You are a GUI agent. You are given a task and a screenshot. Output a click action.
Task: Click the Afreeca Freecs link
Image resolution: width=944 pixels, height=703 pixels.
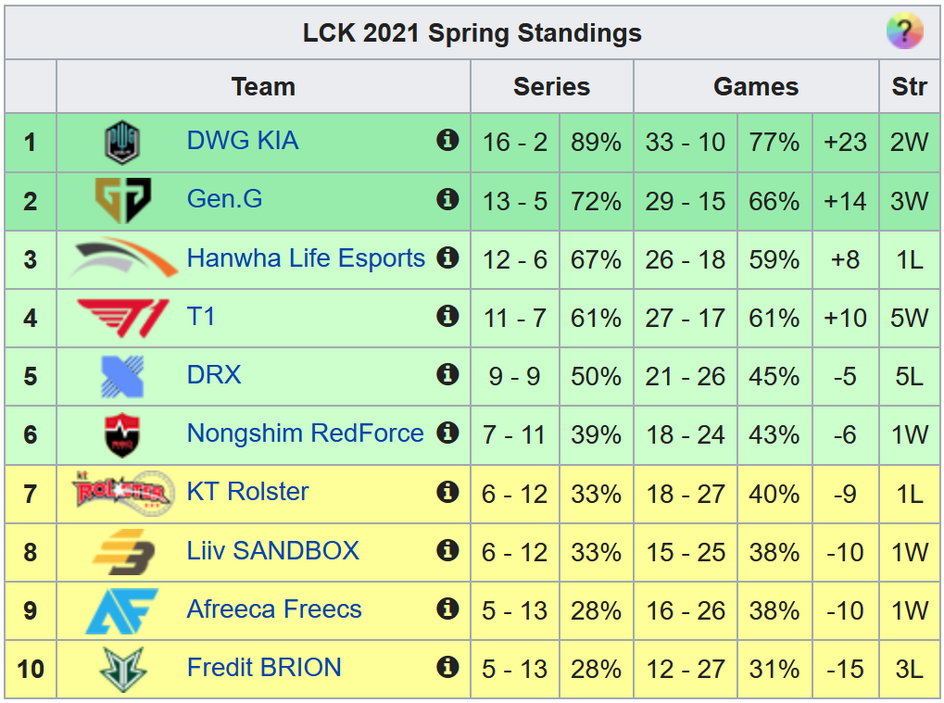pos(274,609)
